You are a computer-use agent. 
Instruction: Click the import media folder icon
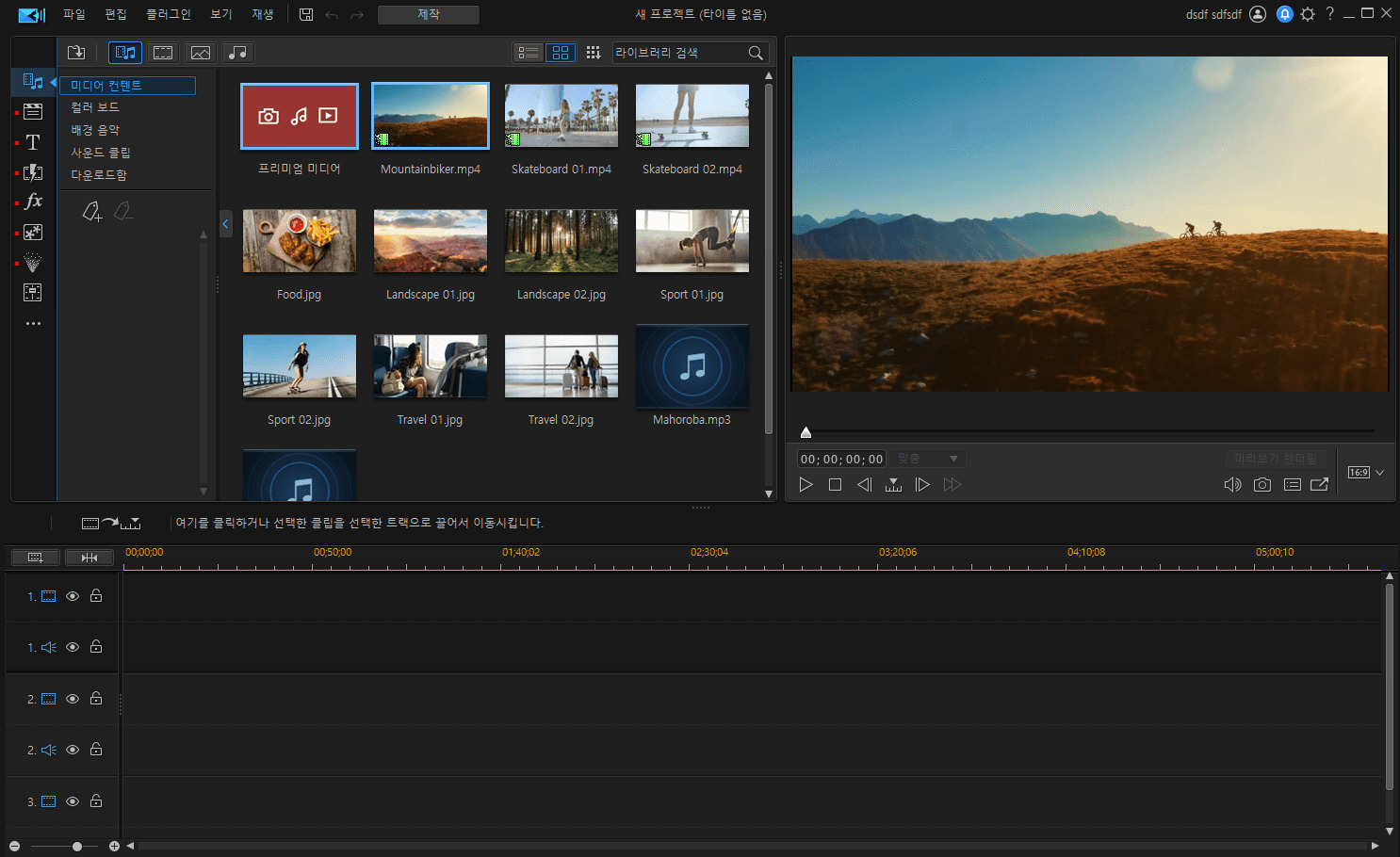point(76,53)
